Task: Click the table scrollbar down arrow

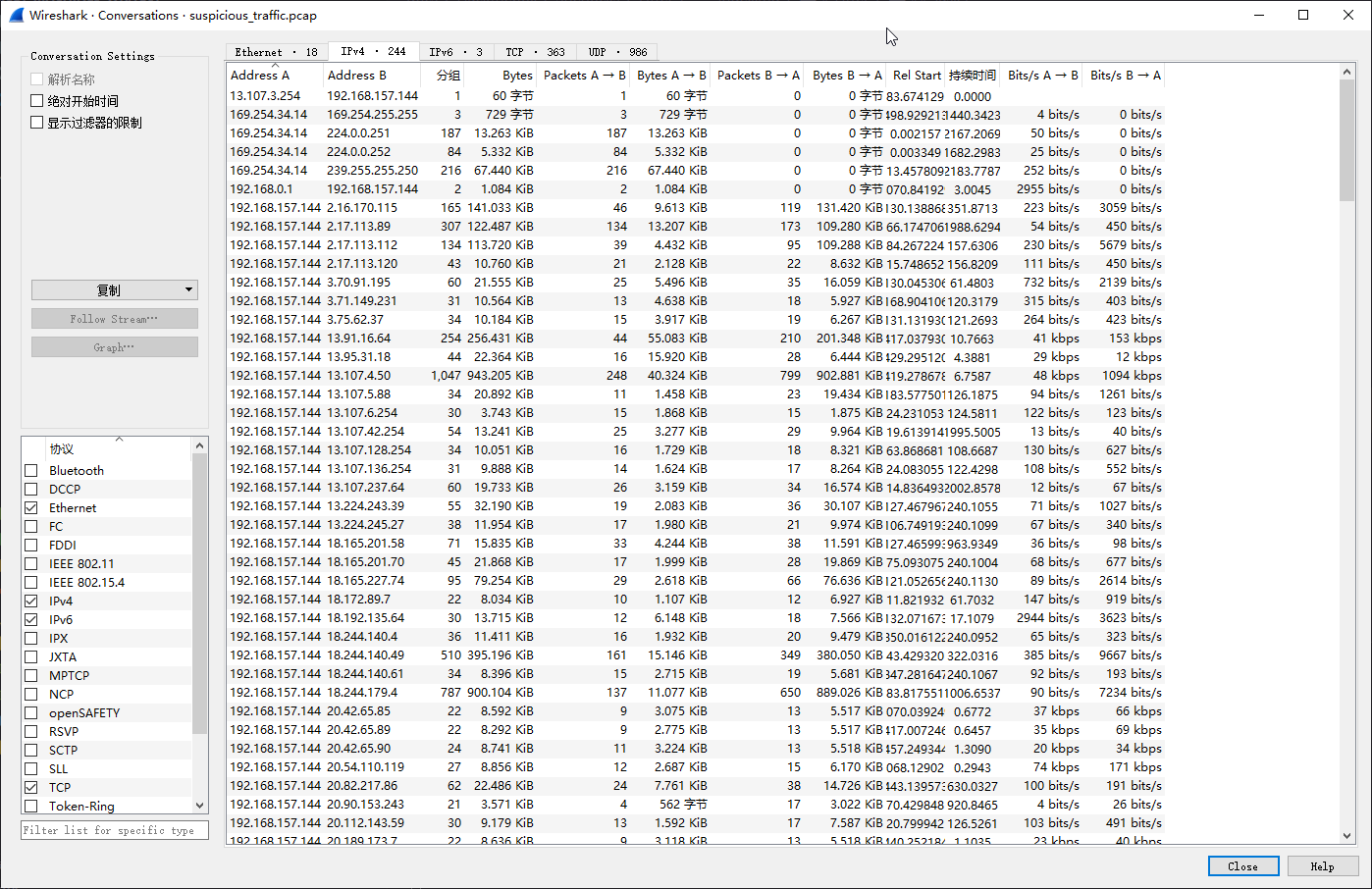Action: click(1346, 836)
